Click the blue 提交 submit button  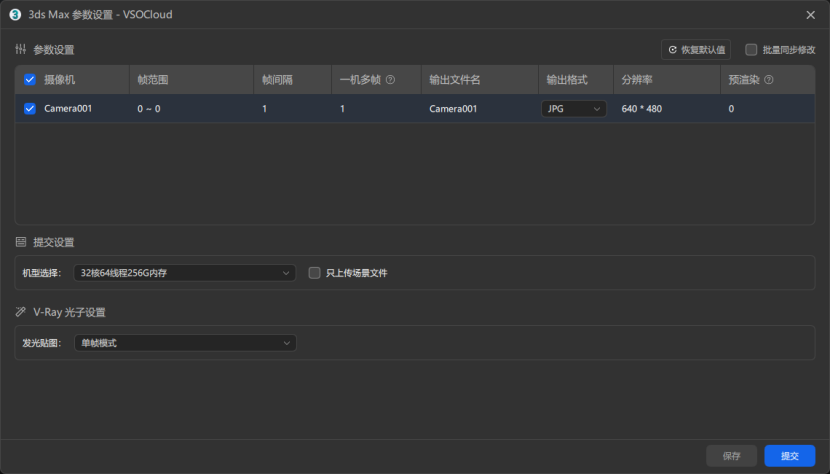tap(790, 456)
